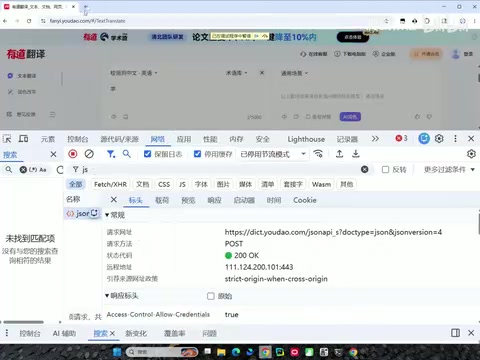Open the 术语库 dropdown on page
This screenshot has width=480, height=360.
237,73
